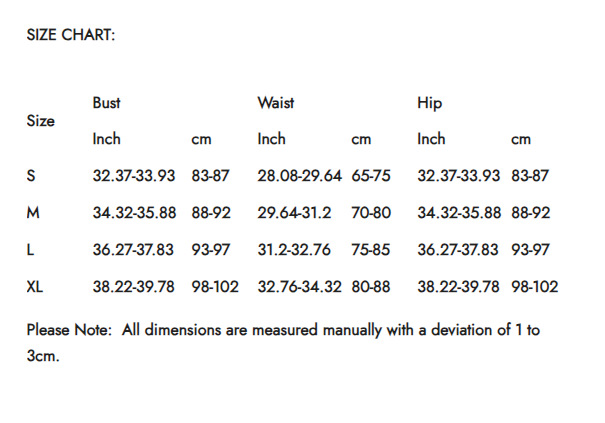605x423 pixels.
Task: Click the cm subheader under Waist
Action: (x=361, y=140)
